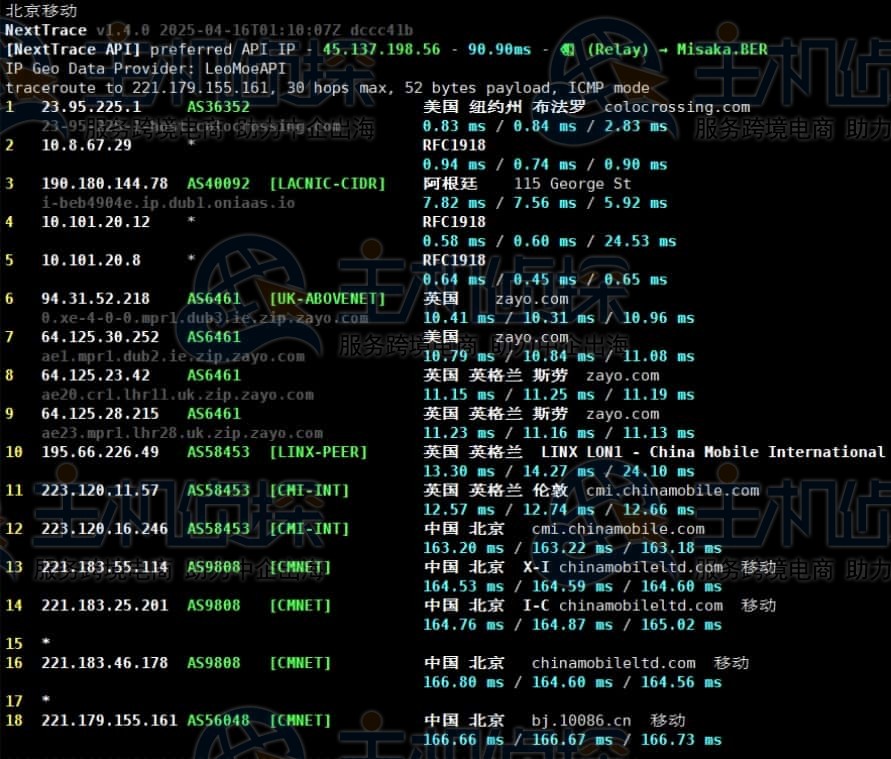
Task: Select IP 64.125.23.42 on hop 8
Action: coord(95,375)
